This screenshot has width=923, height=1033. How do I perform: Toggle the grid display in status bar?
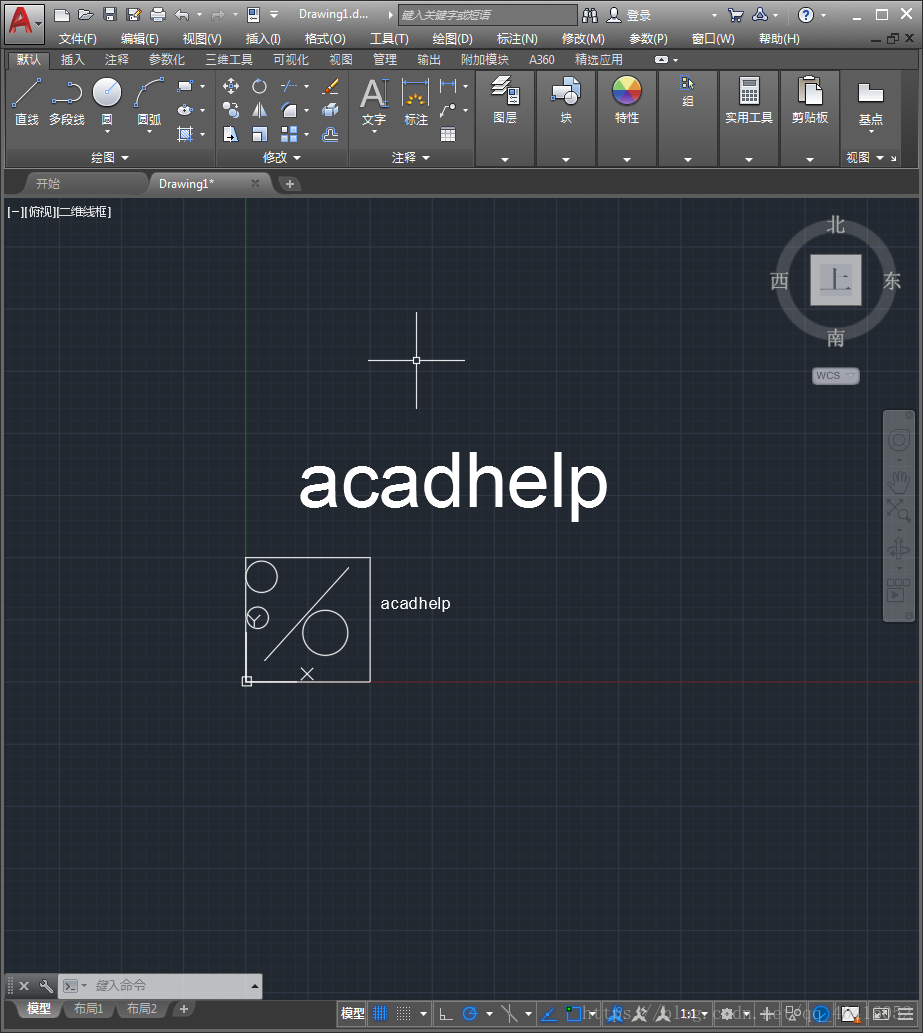[380, 1013]
